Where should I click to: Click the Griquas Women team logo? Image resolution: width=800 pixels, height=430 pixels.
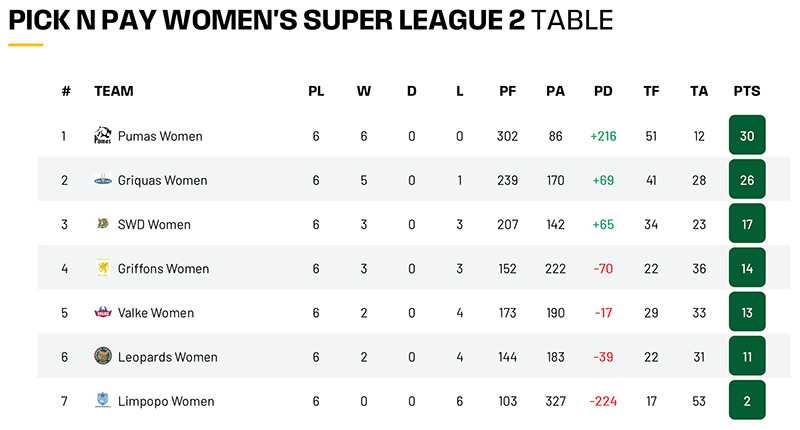(103, 180)
